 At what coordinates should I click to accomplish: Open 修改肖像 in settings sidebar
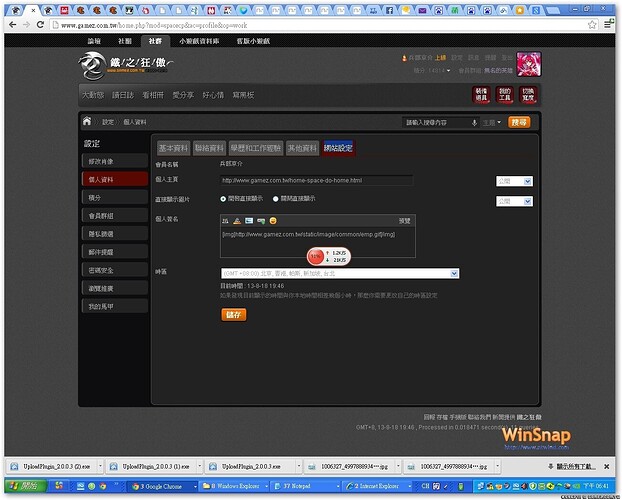(115, 162)
